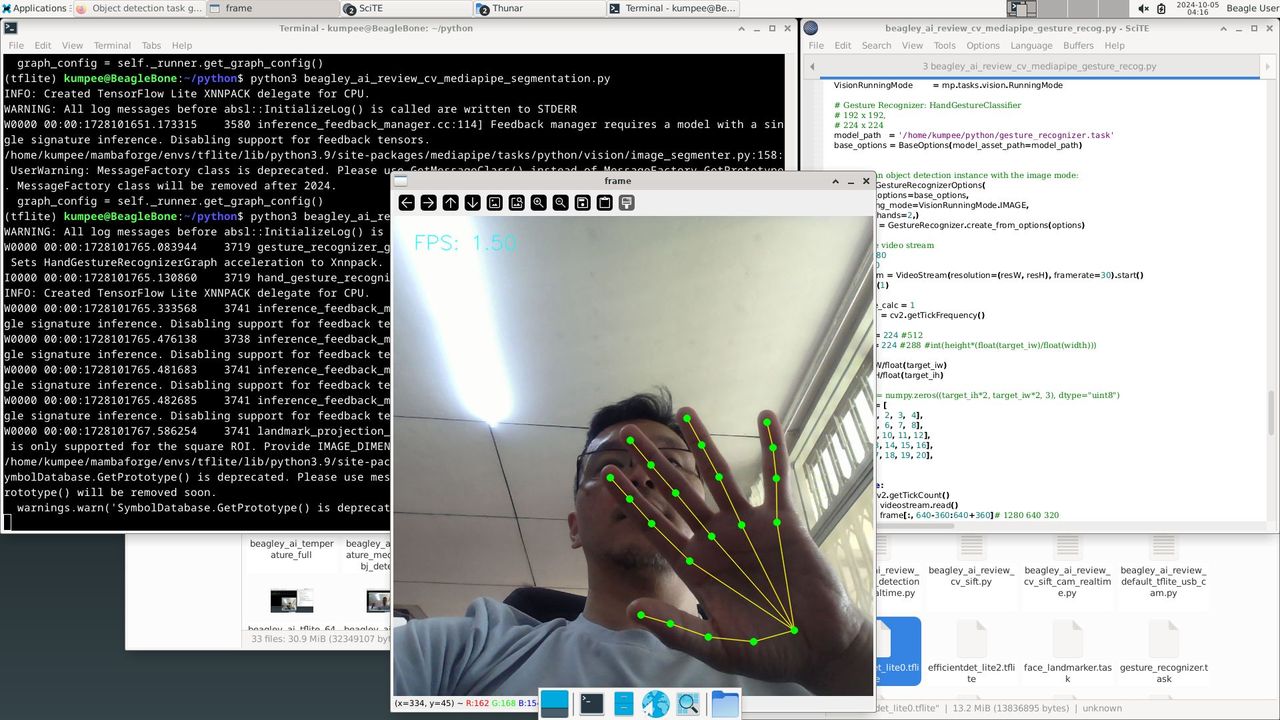Click '33 files: 30.9 MiB' status text

coord(320,638)
